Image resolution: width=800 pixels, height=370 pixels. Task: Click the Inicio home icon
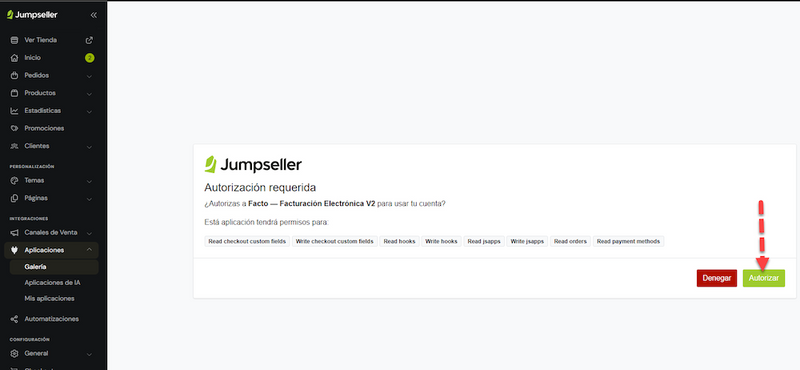pyautogui.click(x=14, y=58)
